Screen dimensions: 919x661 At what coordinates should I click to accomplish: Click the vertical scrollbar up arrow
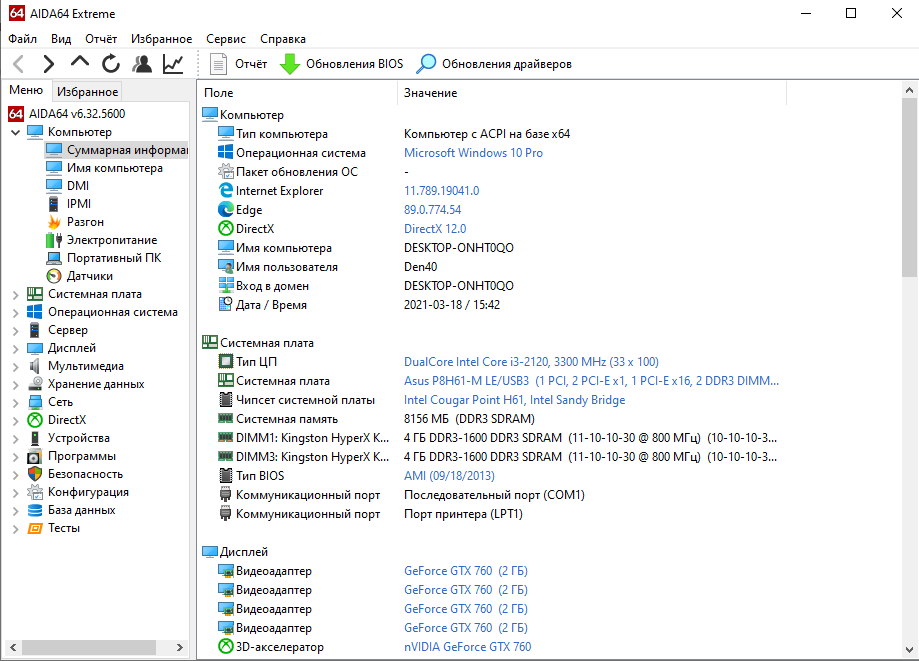[909, 90]
